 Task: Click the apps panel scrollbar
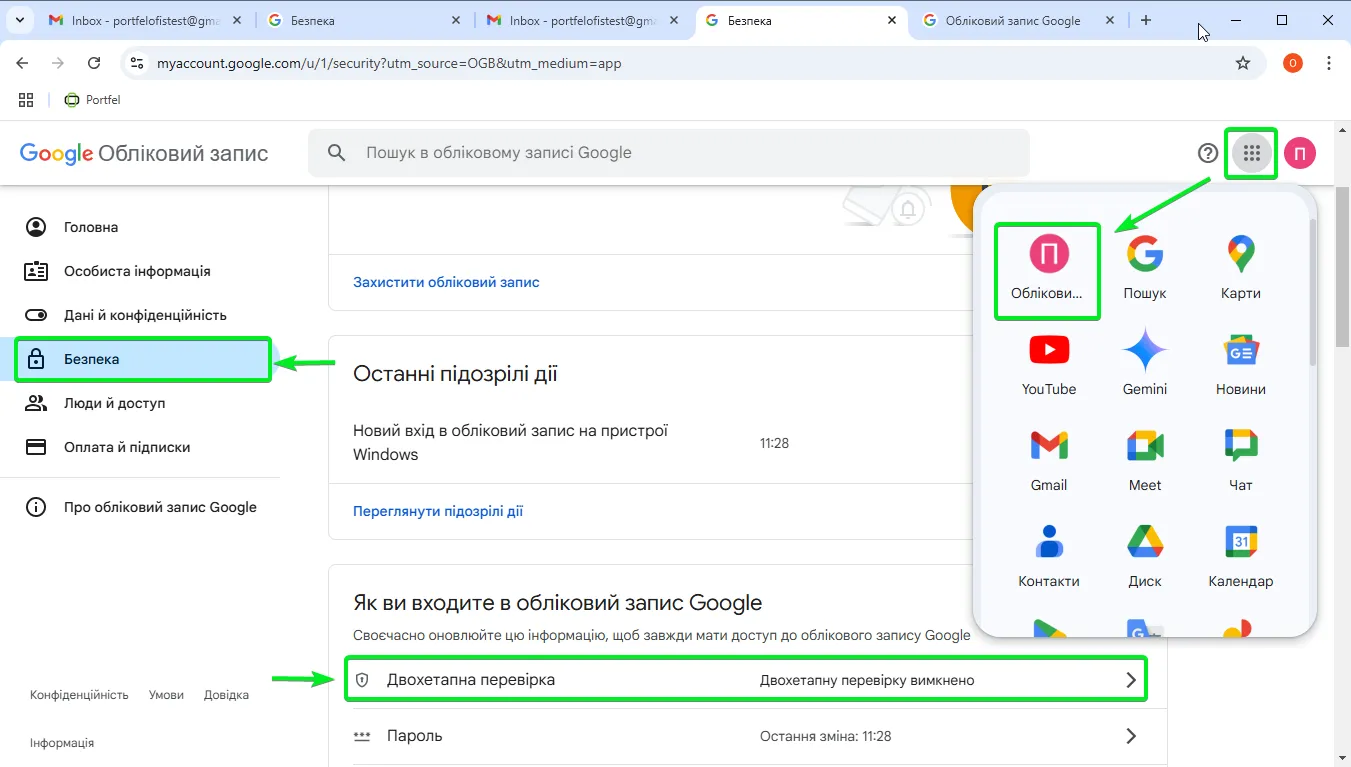[x=1312, y=290]
